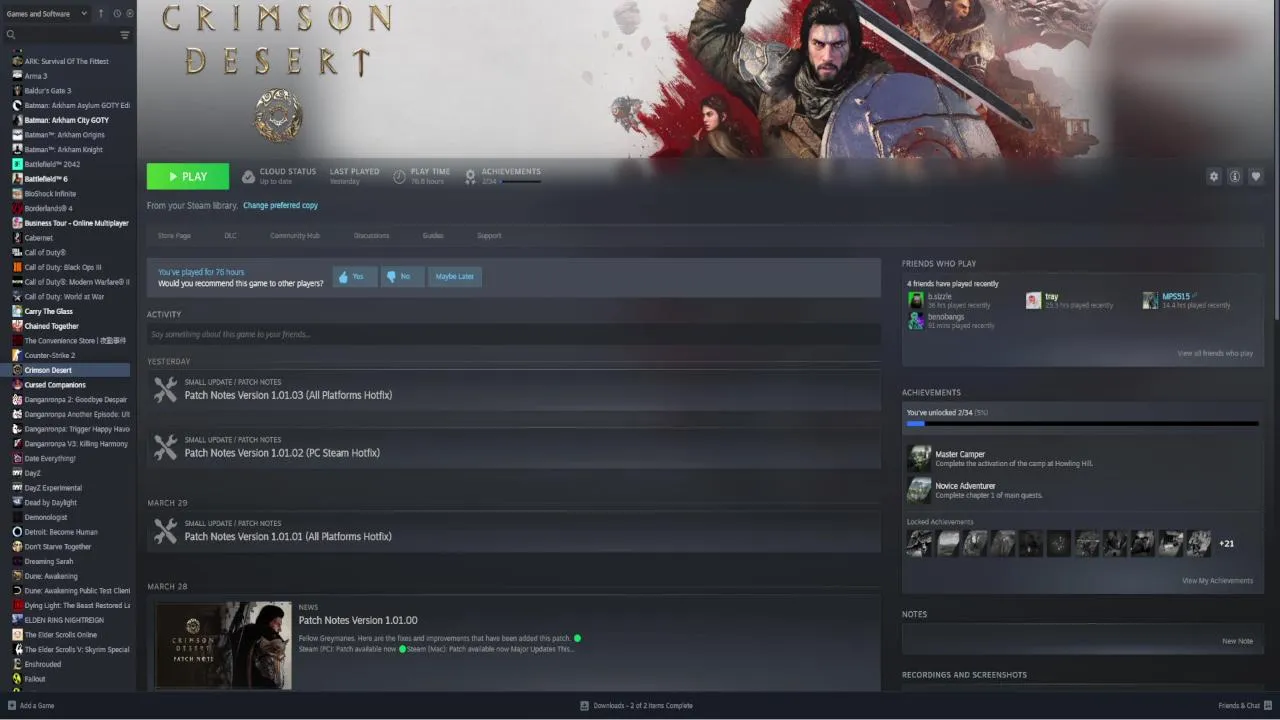Open Friends & Chat icon
The height and width of the screenshot is (720, 1280).
[x=1267, y=705]
